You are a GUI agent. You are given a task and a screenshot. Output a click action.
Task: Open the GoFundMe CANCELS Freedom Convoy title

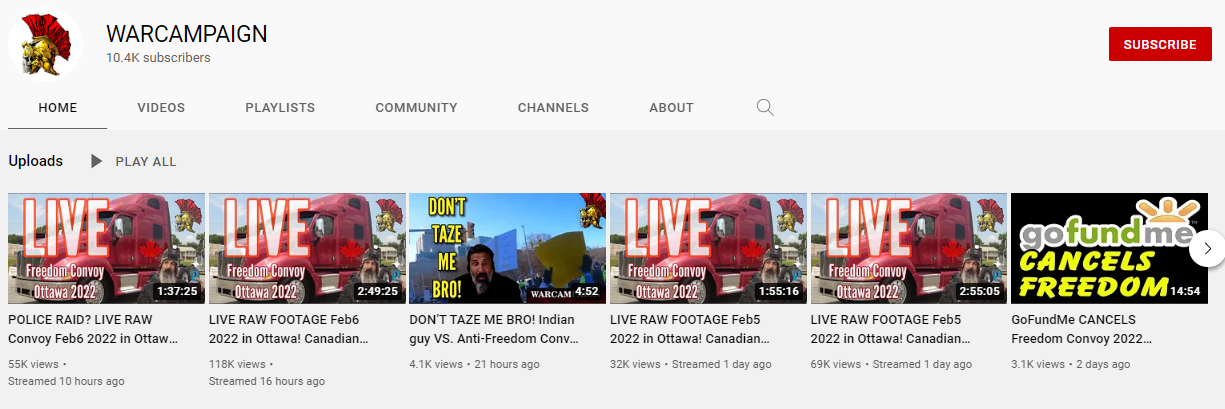pyautogui.click(x=1082, y=329)
